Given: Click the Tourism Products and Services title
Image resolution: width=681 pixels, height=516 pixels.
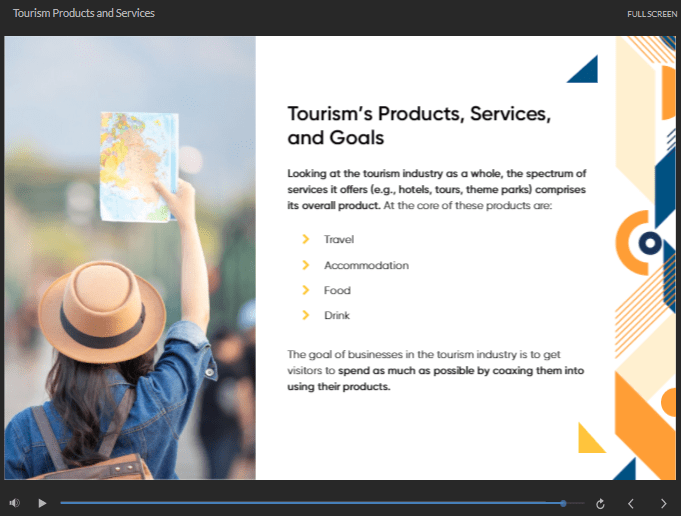Looking at the screenshot, I should point(84,13).
